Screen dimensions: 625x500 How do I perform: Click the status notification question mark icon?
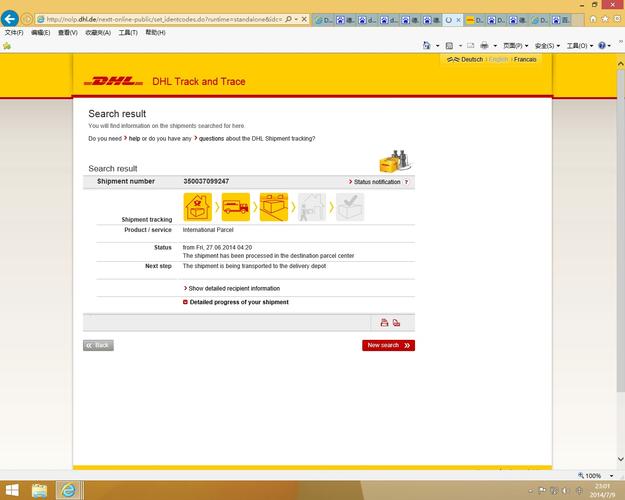406,182
